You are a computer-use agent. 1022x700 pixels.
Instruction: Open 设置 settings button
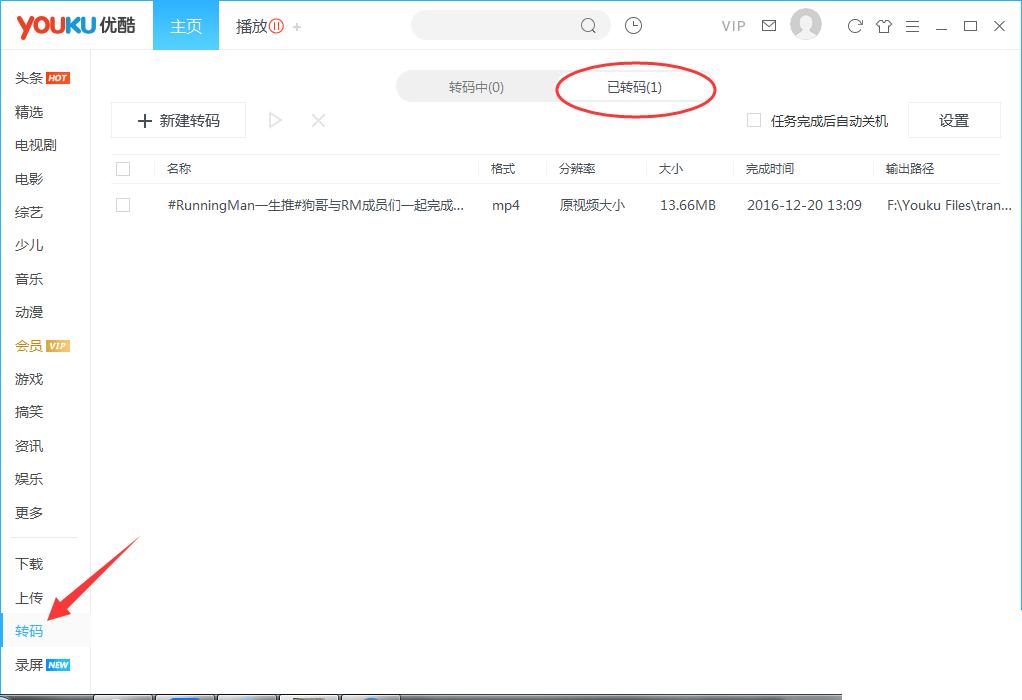coord(954,120)
